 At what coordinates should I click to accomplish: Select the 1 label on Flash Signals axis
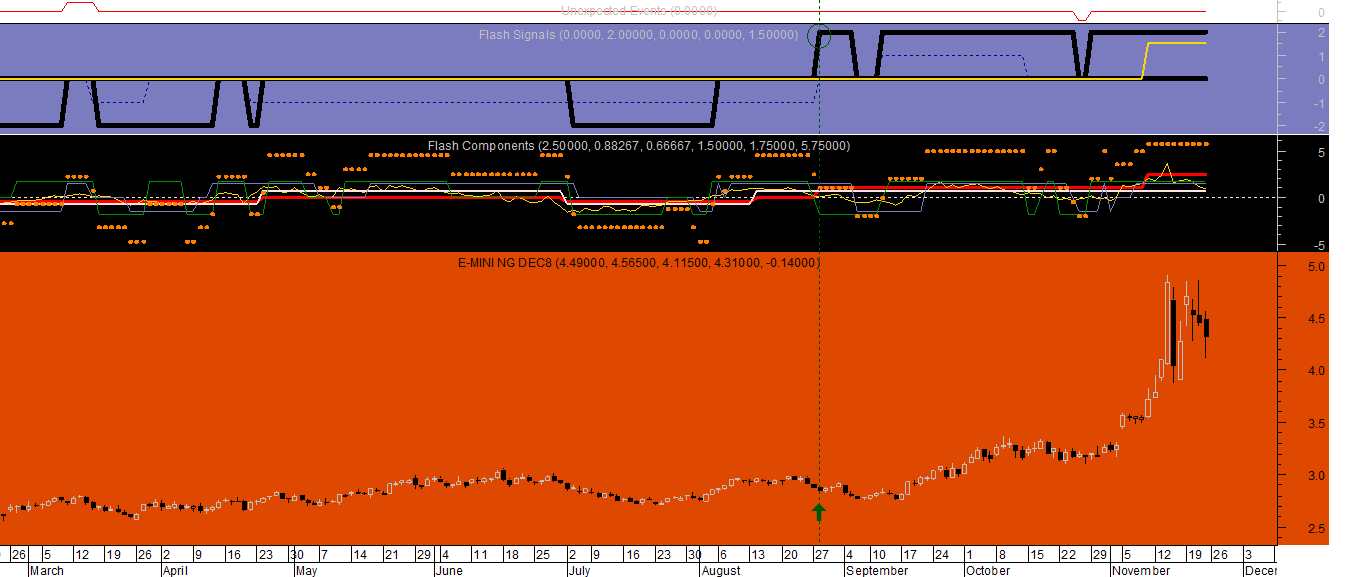click(1321, 57)
